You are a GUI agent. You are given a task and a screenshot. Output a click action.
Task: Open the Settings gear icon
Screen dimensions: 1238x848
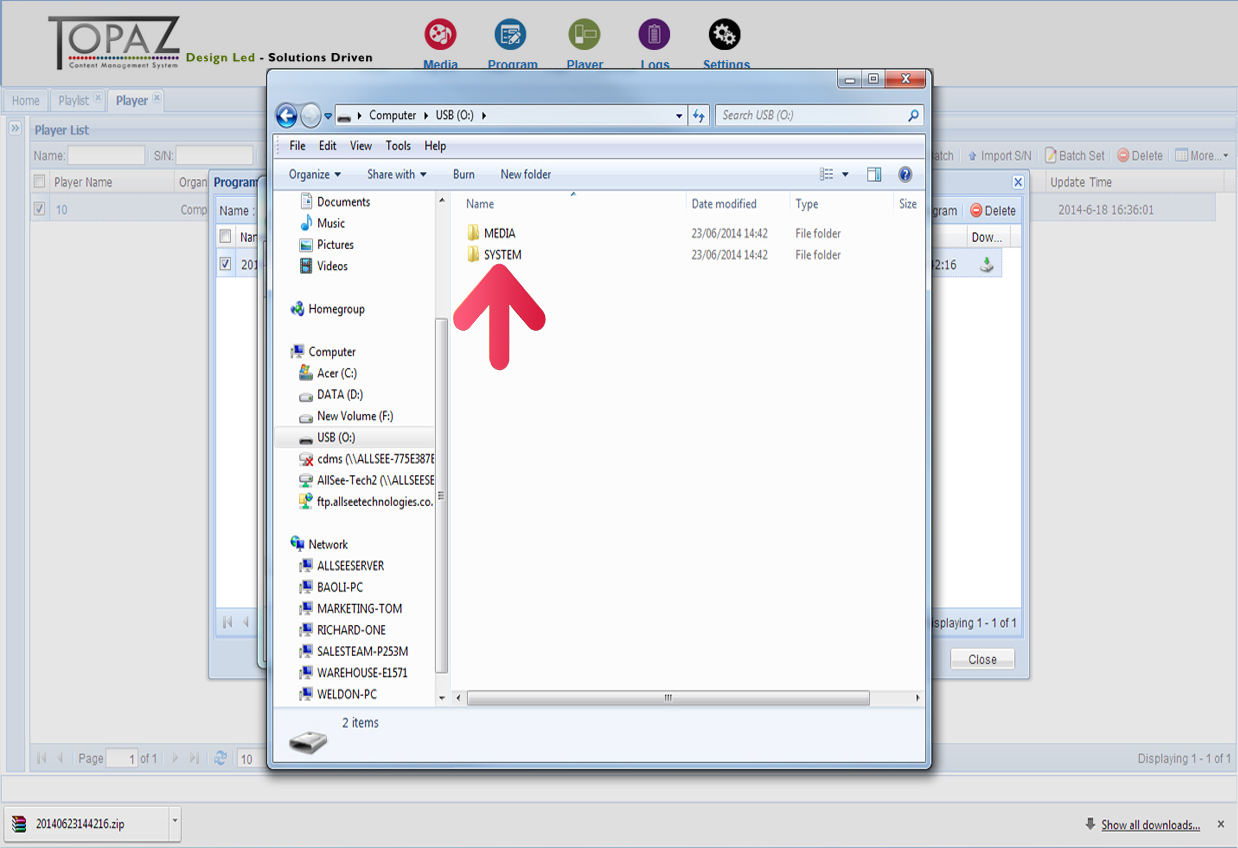click(724, 35)
